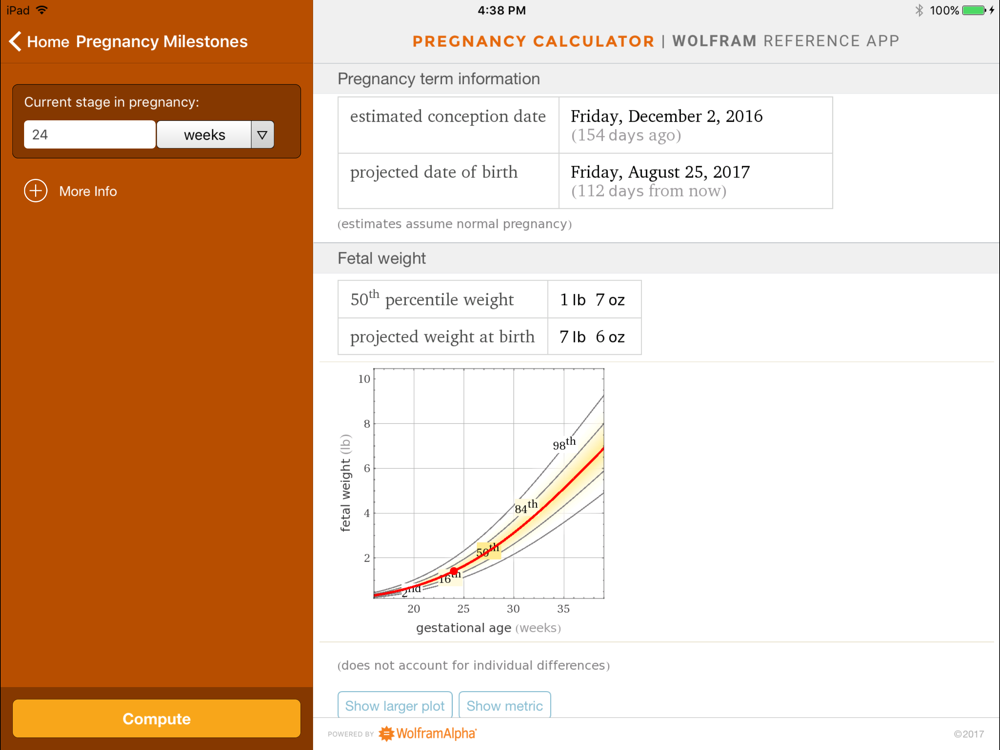This screenshot has height=750, width=1000.
Task: Tap the plus circle More Info icon
Action: pyautogui.click(x=36, y=191)
